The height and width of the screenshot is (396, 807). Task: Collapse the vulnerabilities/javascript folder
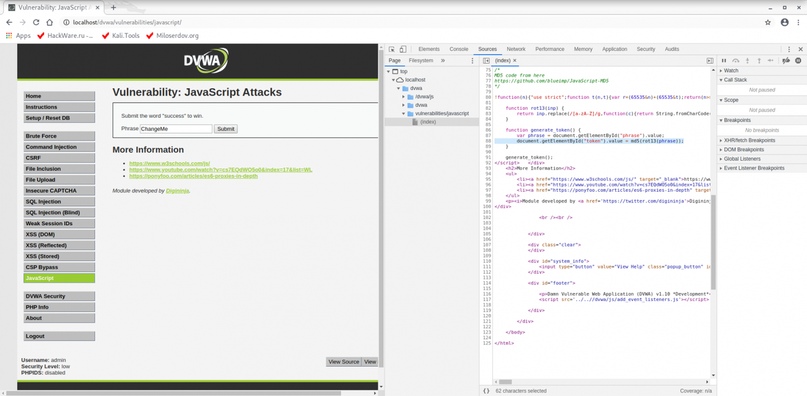[x=404, y=113]
